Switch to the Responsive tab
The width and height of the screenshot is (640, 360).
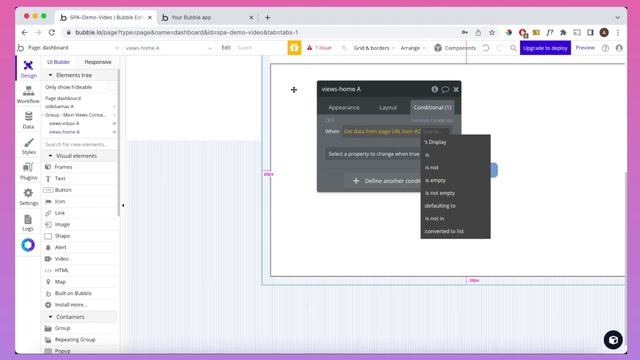98,62
